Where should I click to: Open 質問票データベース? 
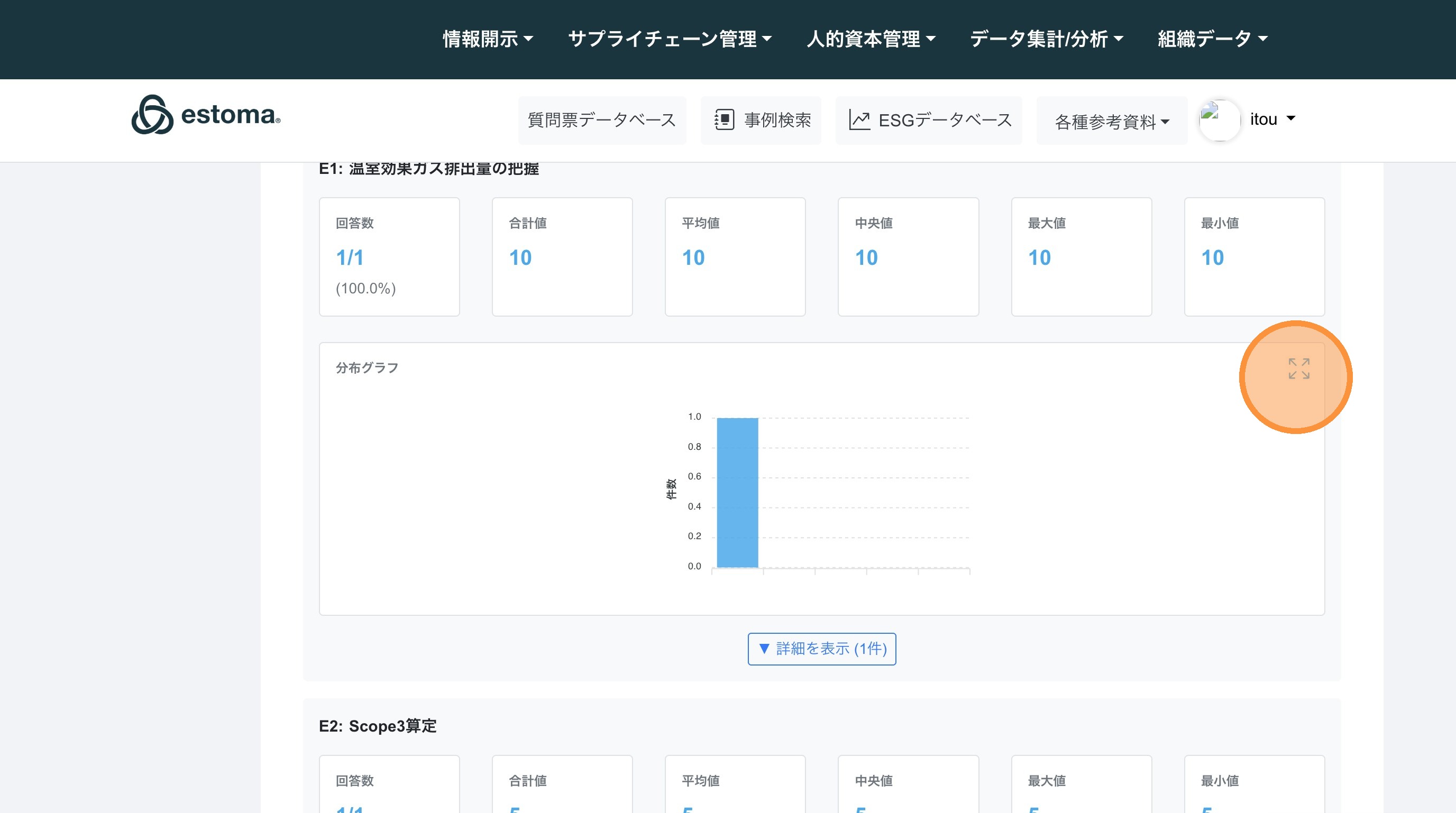[601, 120]
